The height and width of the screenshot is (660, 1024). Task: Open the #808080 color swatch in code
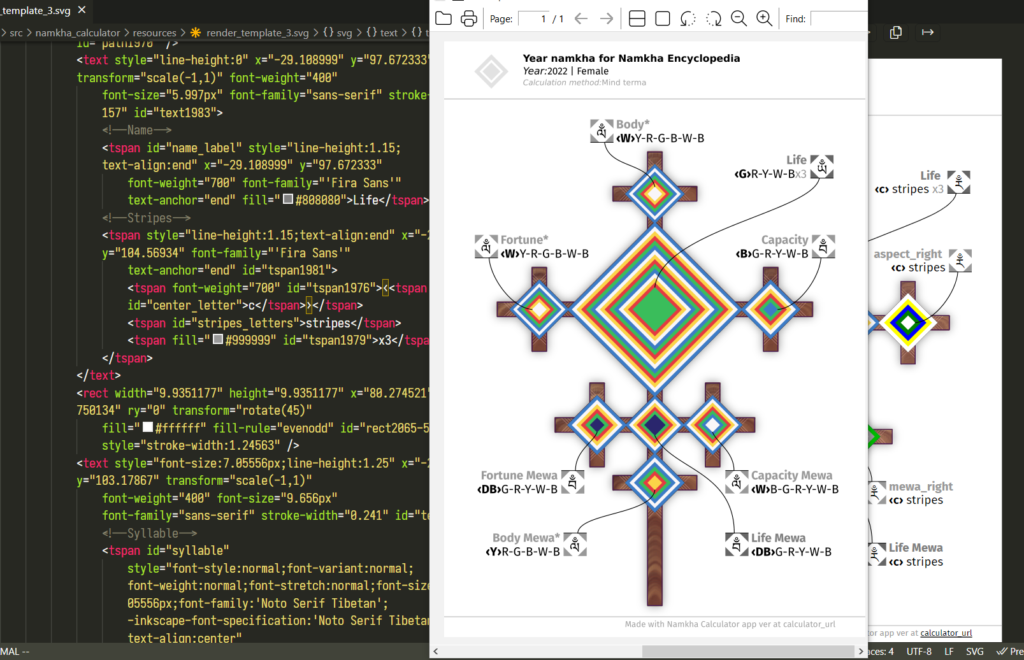tap(287, 200)
